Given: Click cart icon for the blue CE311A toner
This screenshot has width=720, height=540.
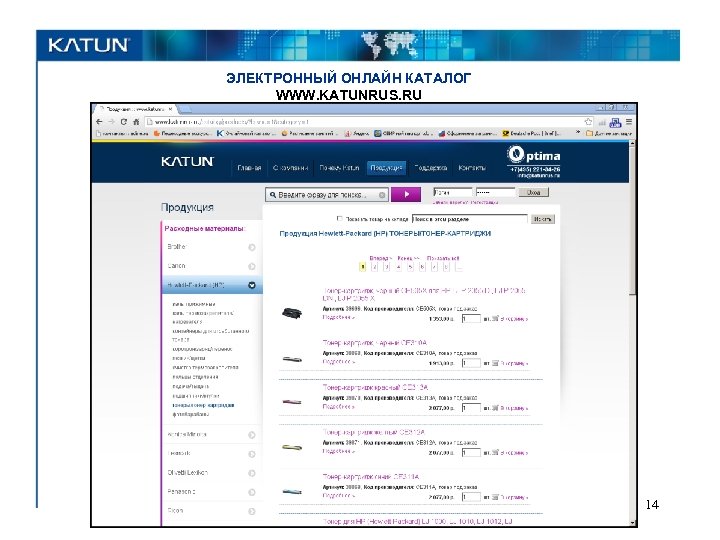Looking at the screenshot, I should coord(495,497).
